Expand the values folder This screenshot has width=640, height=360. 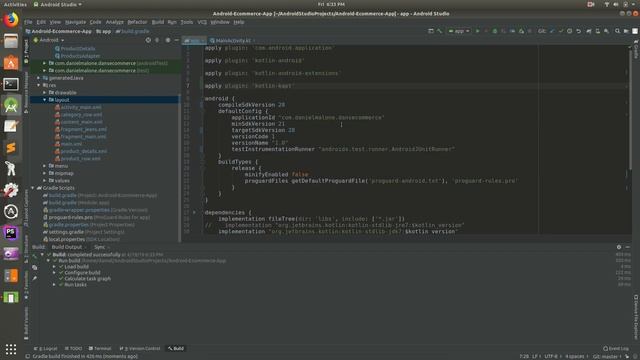coord(44,180)
